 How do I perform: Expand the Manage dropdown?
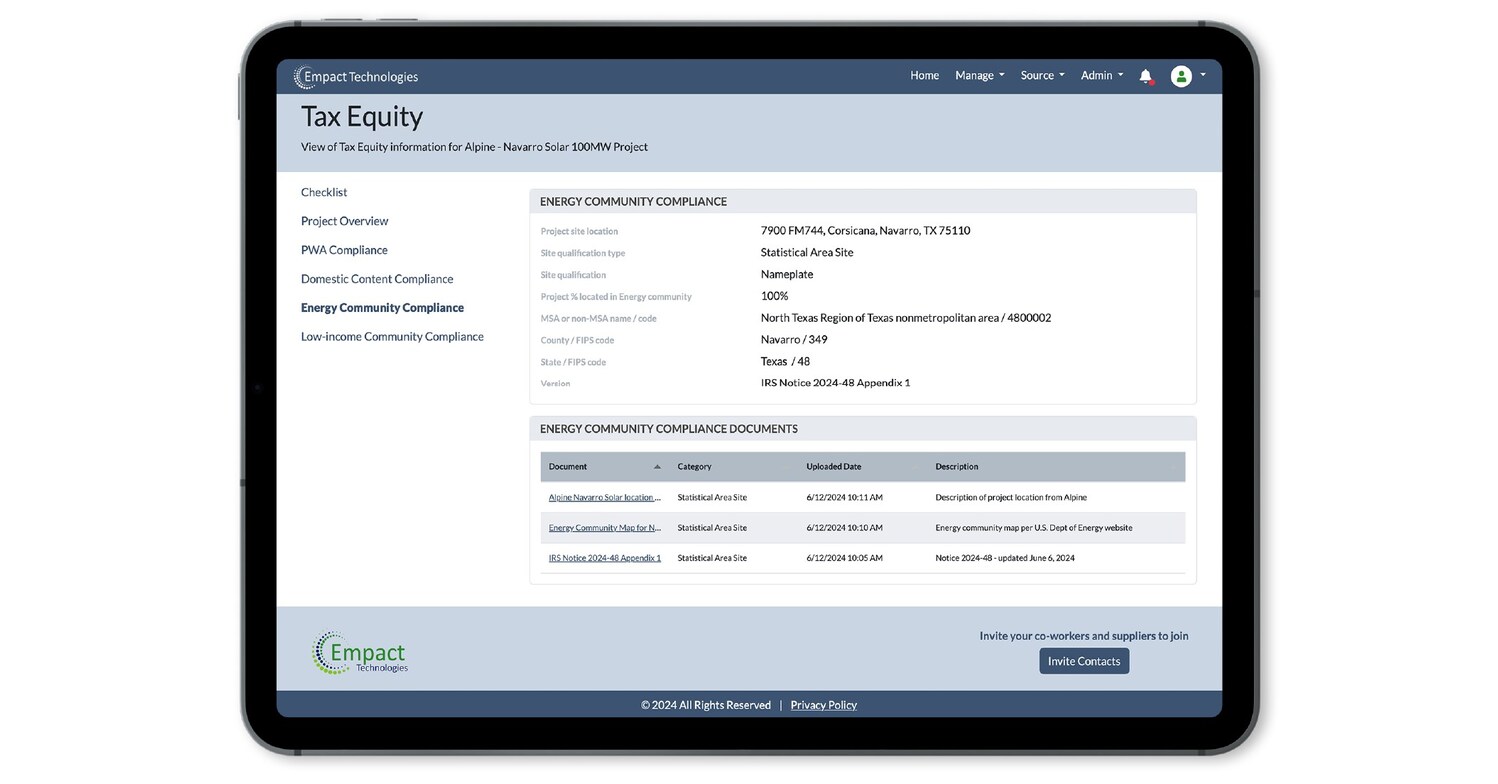click(977, 75)
